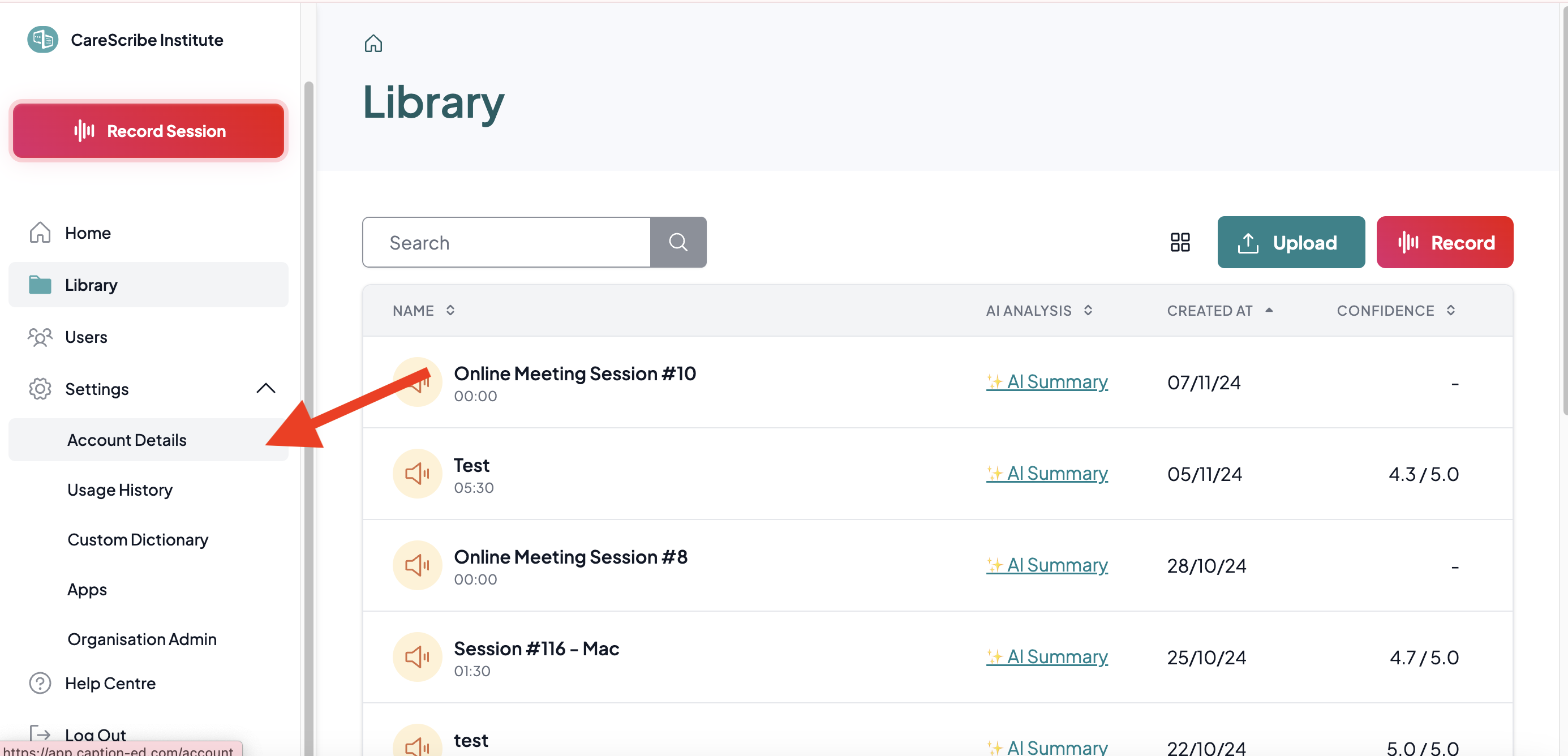Collapse the Settings submenu chevron

click(266, 388)
